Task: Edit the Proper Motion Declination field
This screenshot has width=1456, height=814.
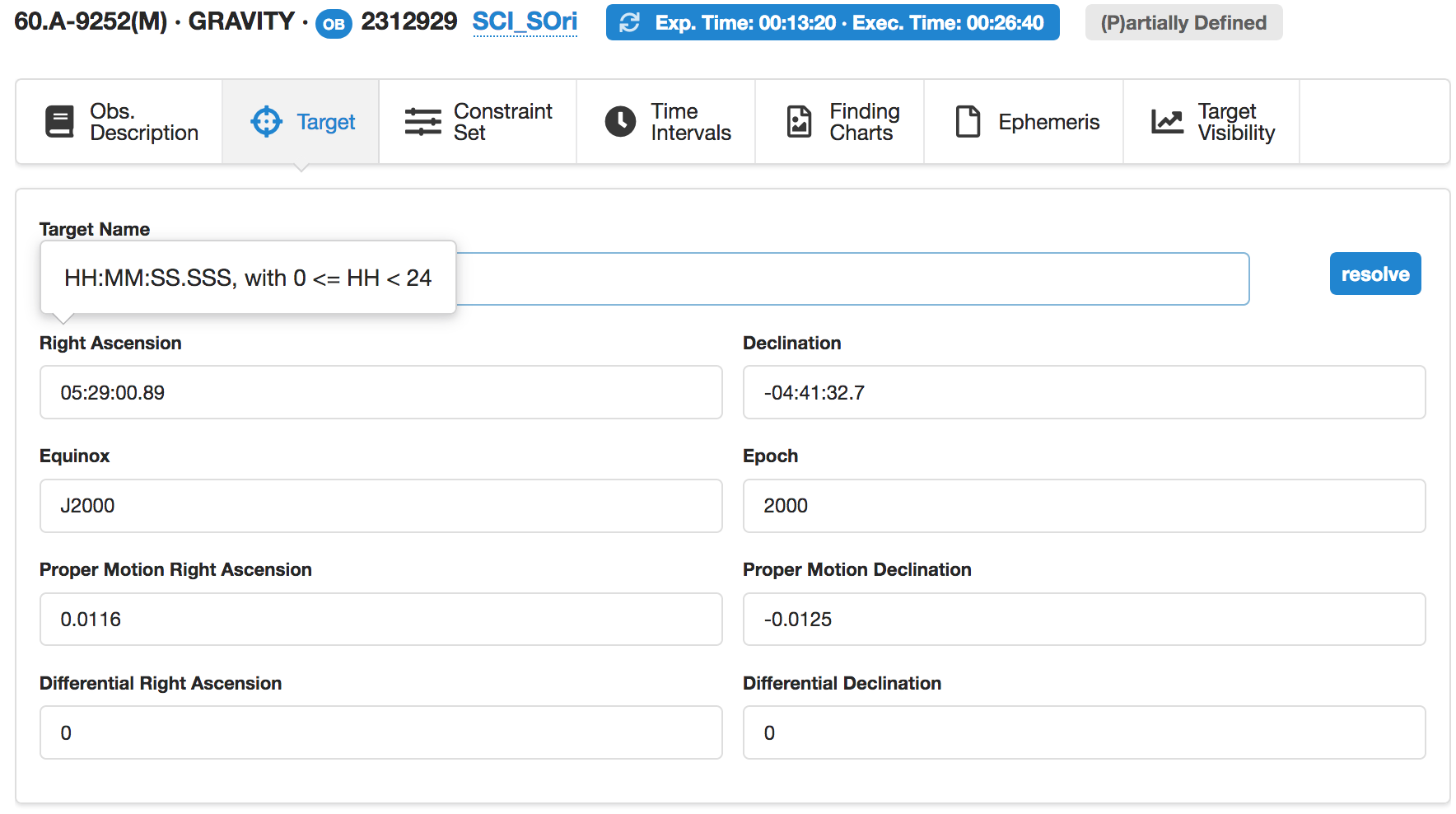Action: (1084, 620)
